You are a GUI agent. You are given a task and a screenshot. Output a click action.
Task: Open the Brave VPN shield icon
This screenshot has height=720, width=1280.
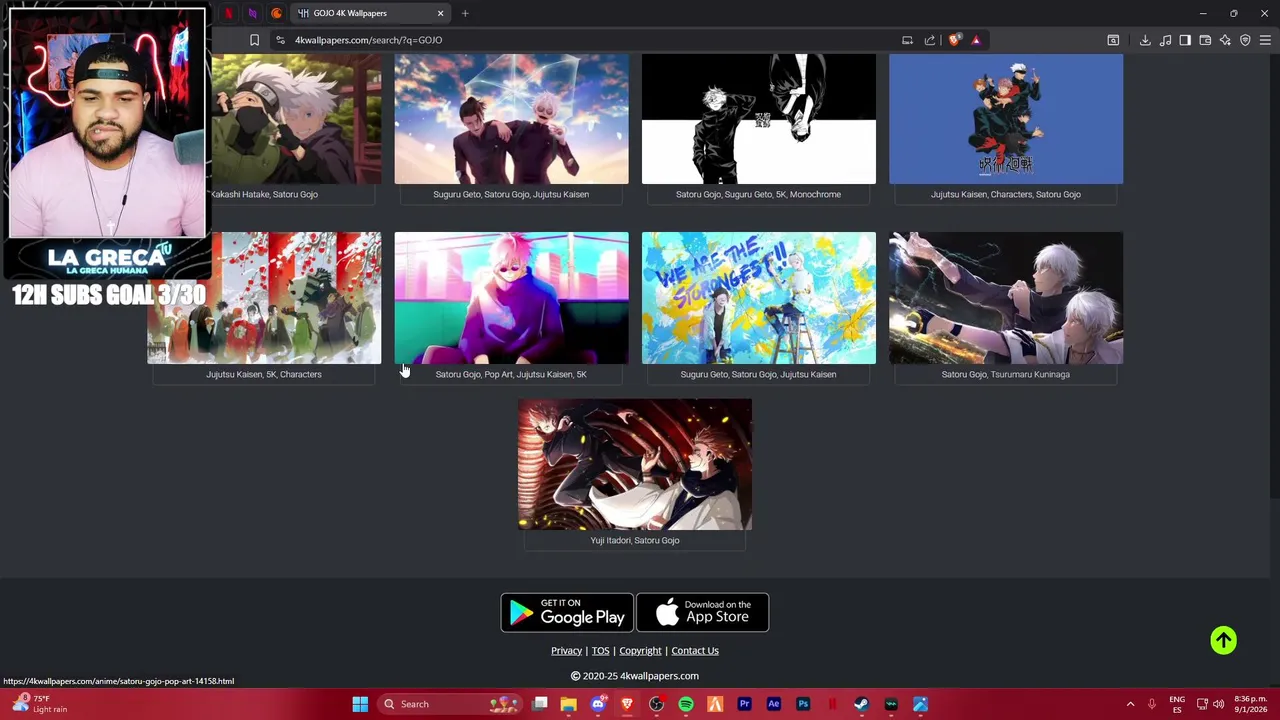pos(1245,40)
